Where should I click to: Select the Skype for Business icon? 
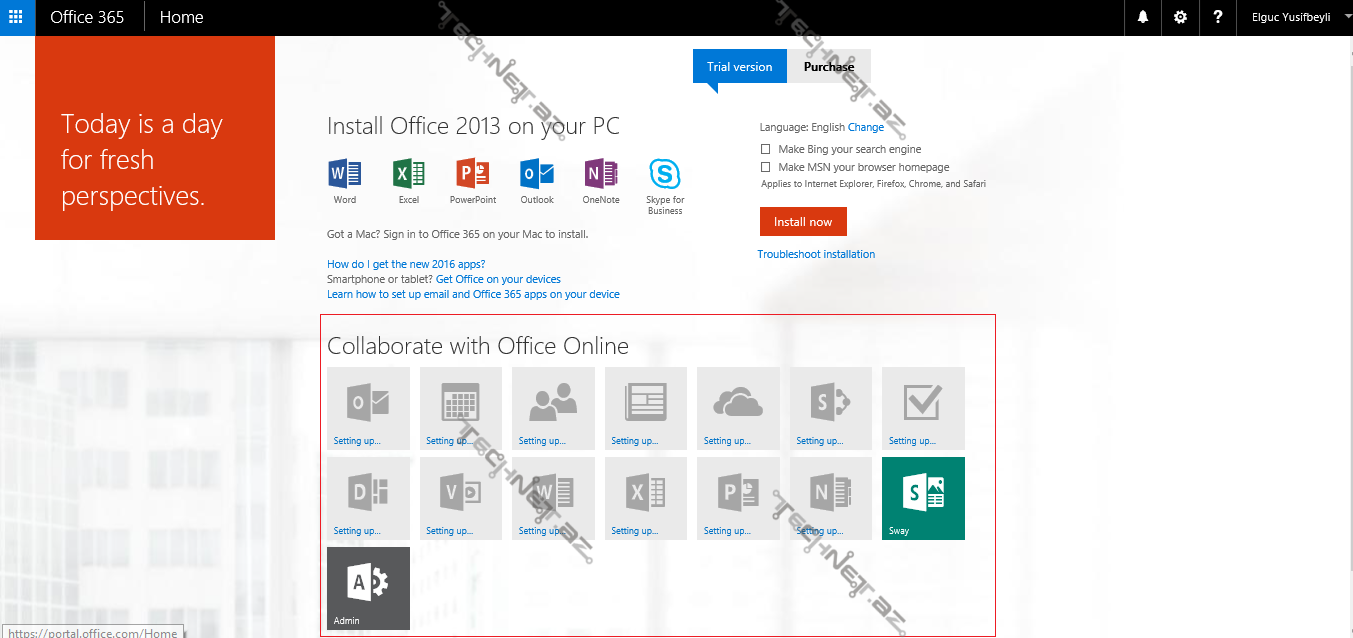pyautogui.click(x=664, y=175)
